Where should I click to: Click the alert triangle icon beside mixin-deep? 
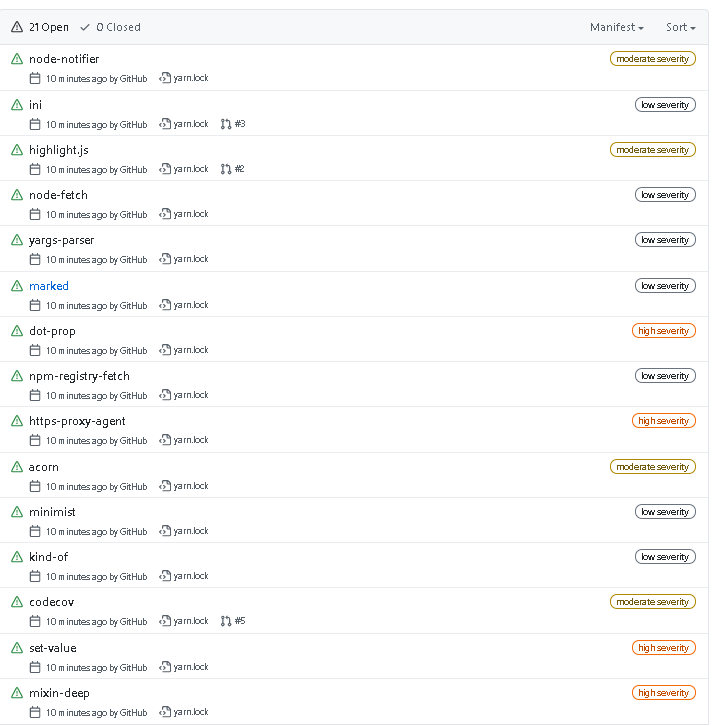coord(17,693)
